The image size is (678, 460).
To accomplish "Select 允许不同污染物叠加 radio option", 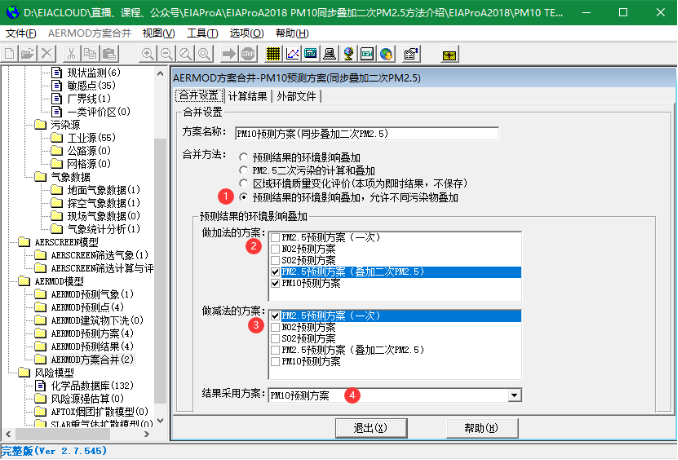I will tap(243, 197).
